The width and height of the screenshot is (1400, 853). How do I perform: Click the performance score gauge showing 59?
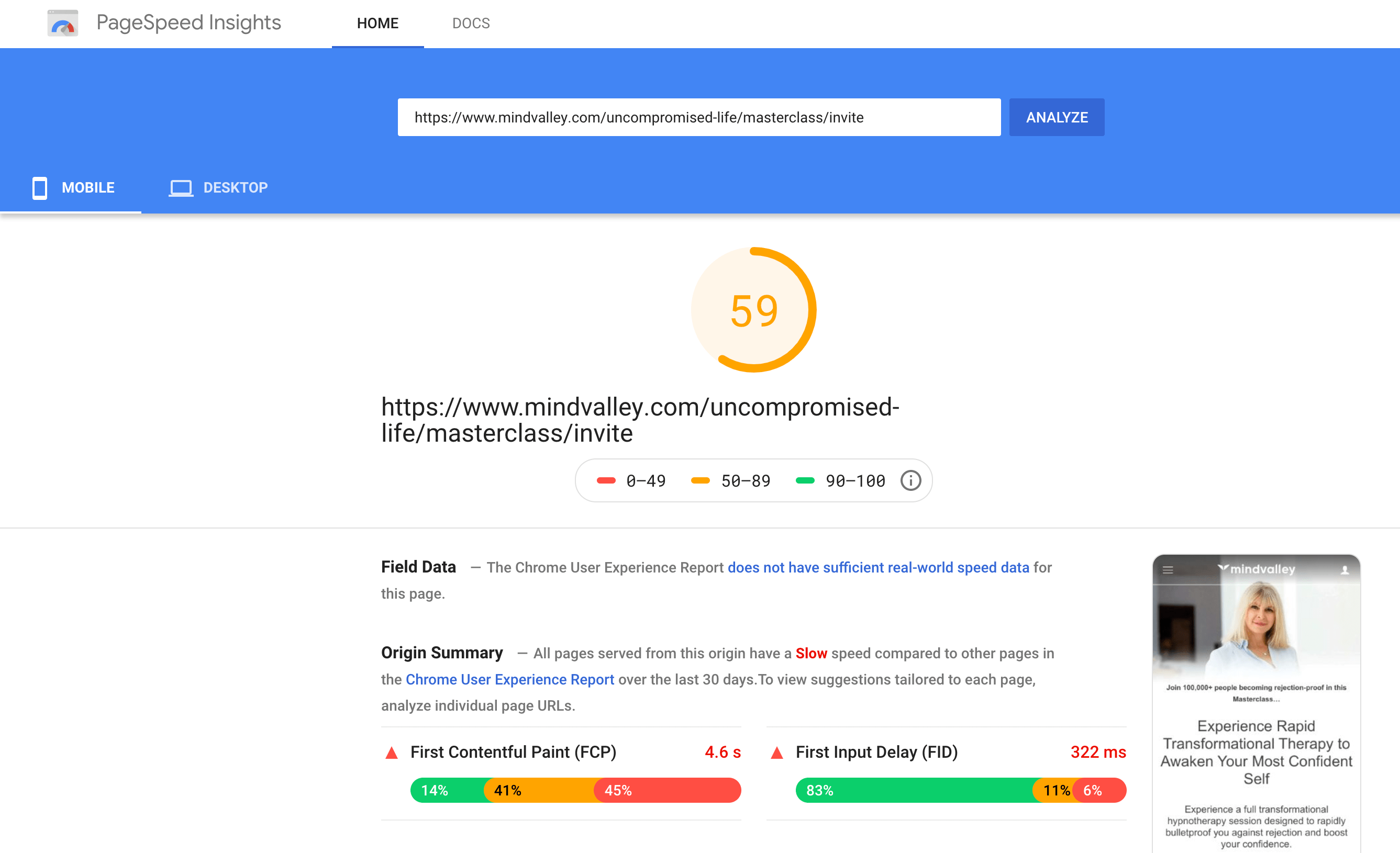click(x=753, y=310)
